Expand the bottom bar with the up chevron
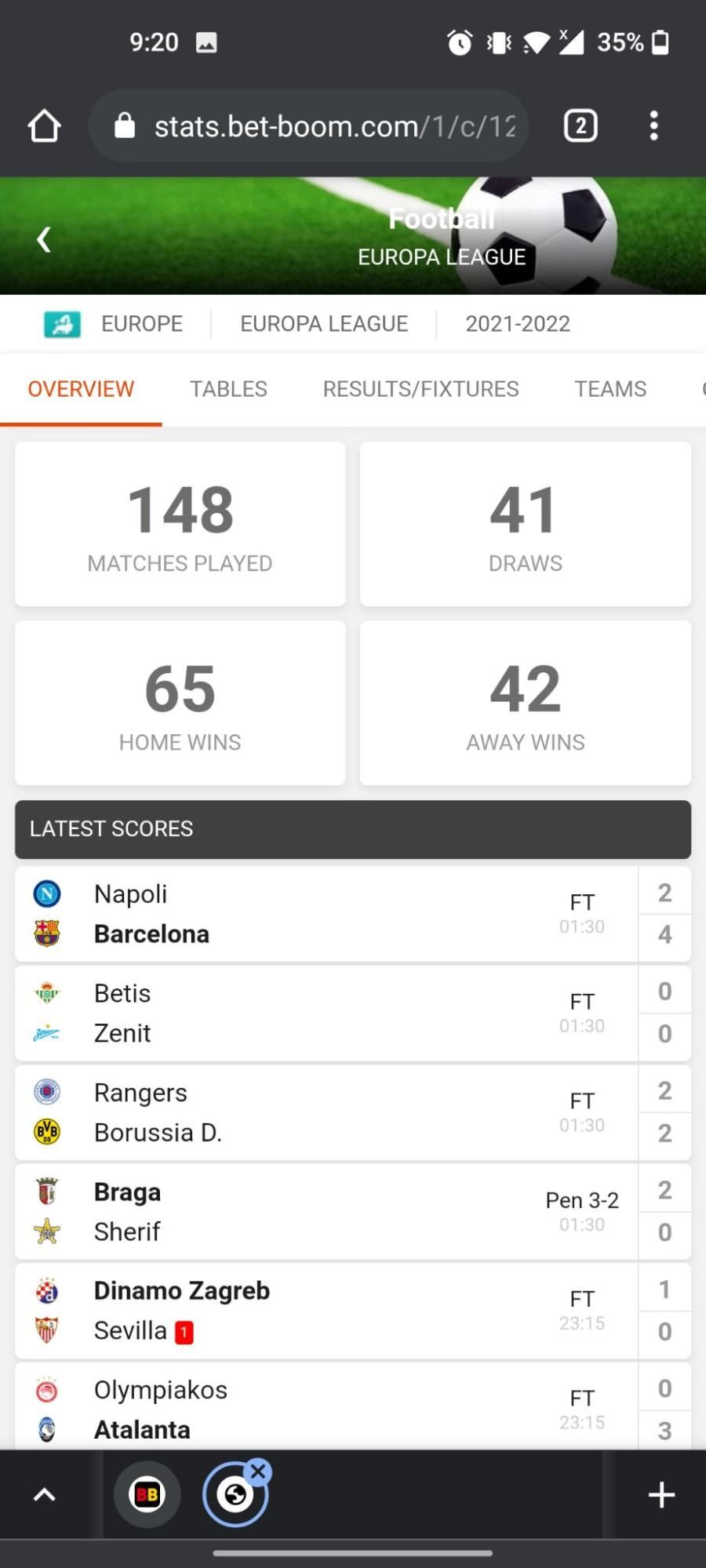Image resolution: width=706 pixels, height=1568 pixels. pyautogui.click(x=45, y=1494)
